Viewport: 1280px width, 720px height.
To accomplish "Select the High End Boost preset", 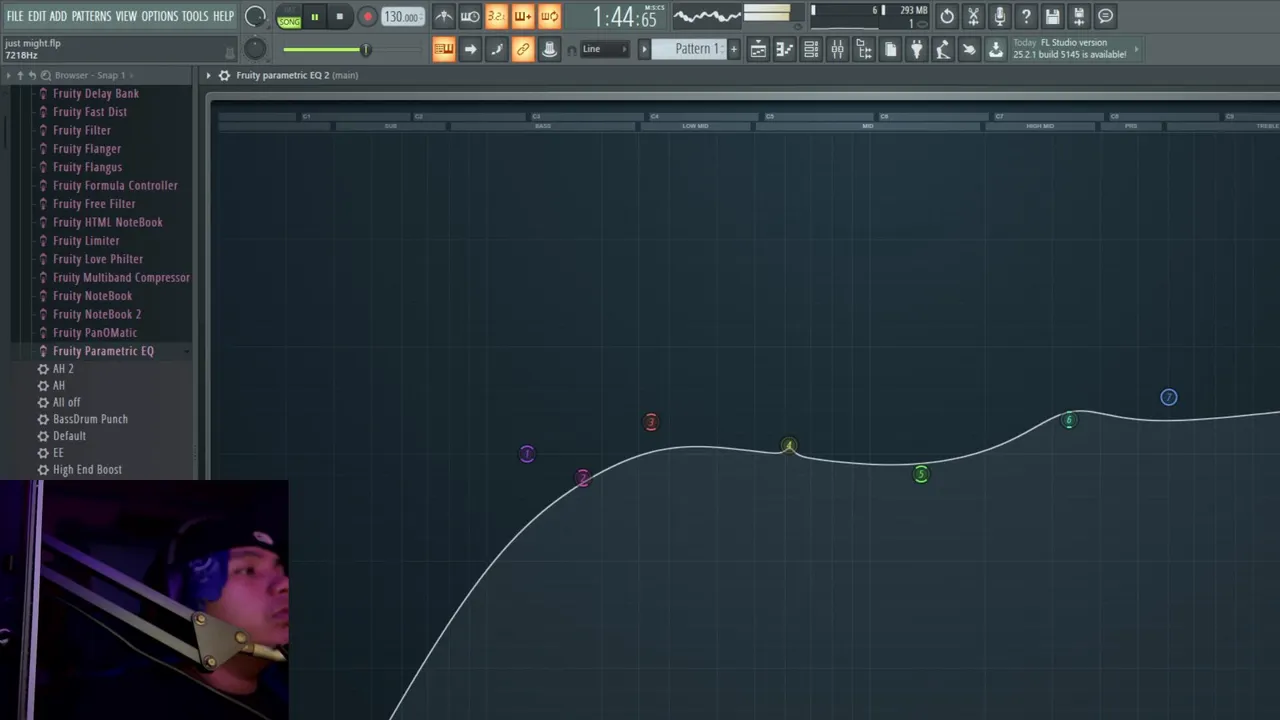I will (x=87, y=469).
